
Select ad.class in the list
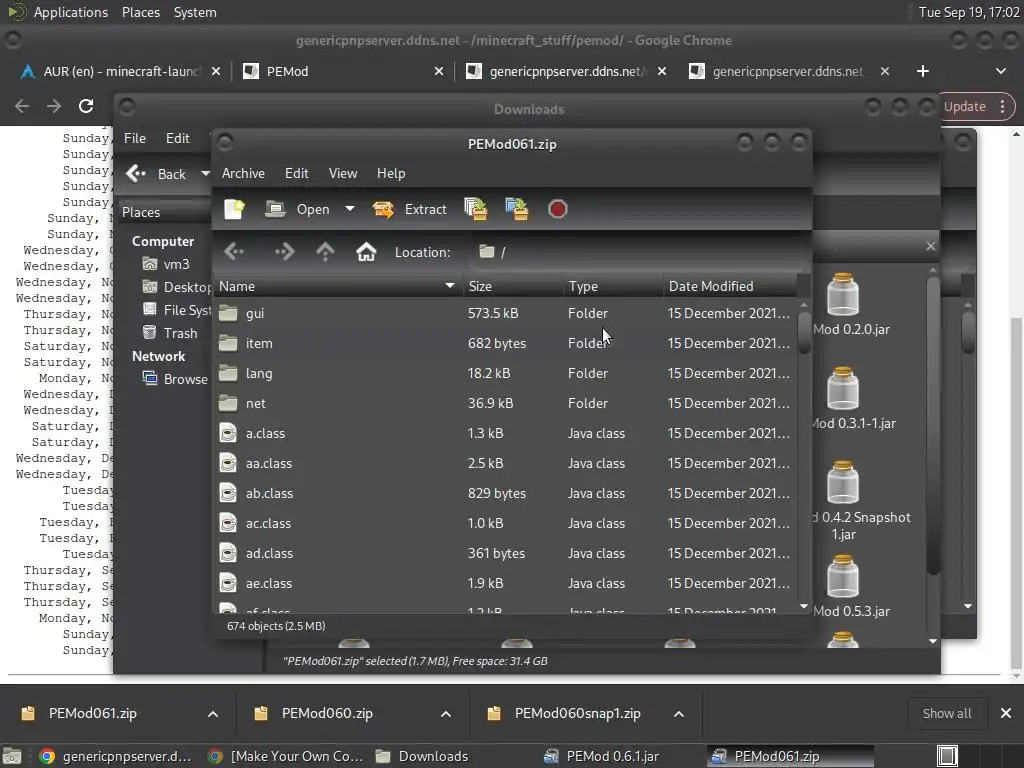point(505,554)
